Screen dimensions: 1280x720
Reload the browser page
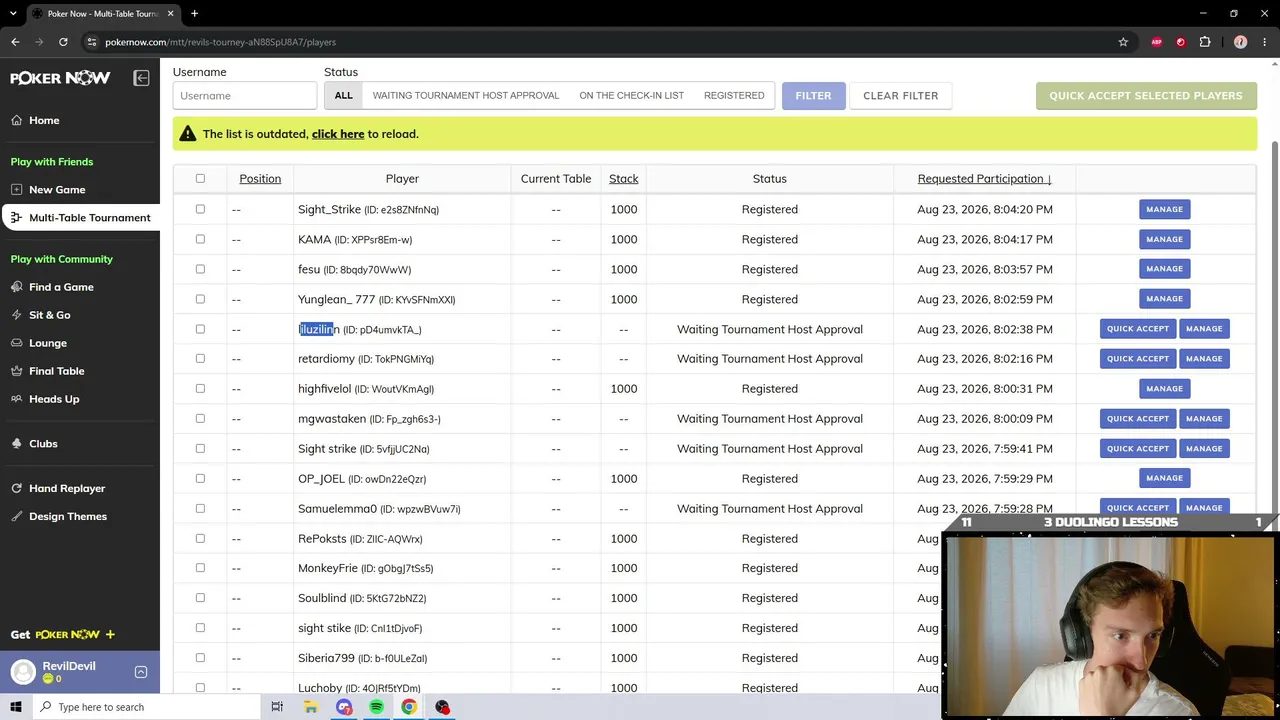[63, 42]
